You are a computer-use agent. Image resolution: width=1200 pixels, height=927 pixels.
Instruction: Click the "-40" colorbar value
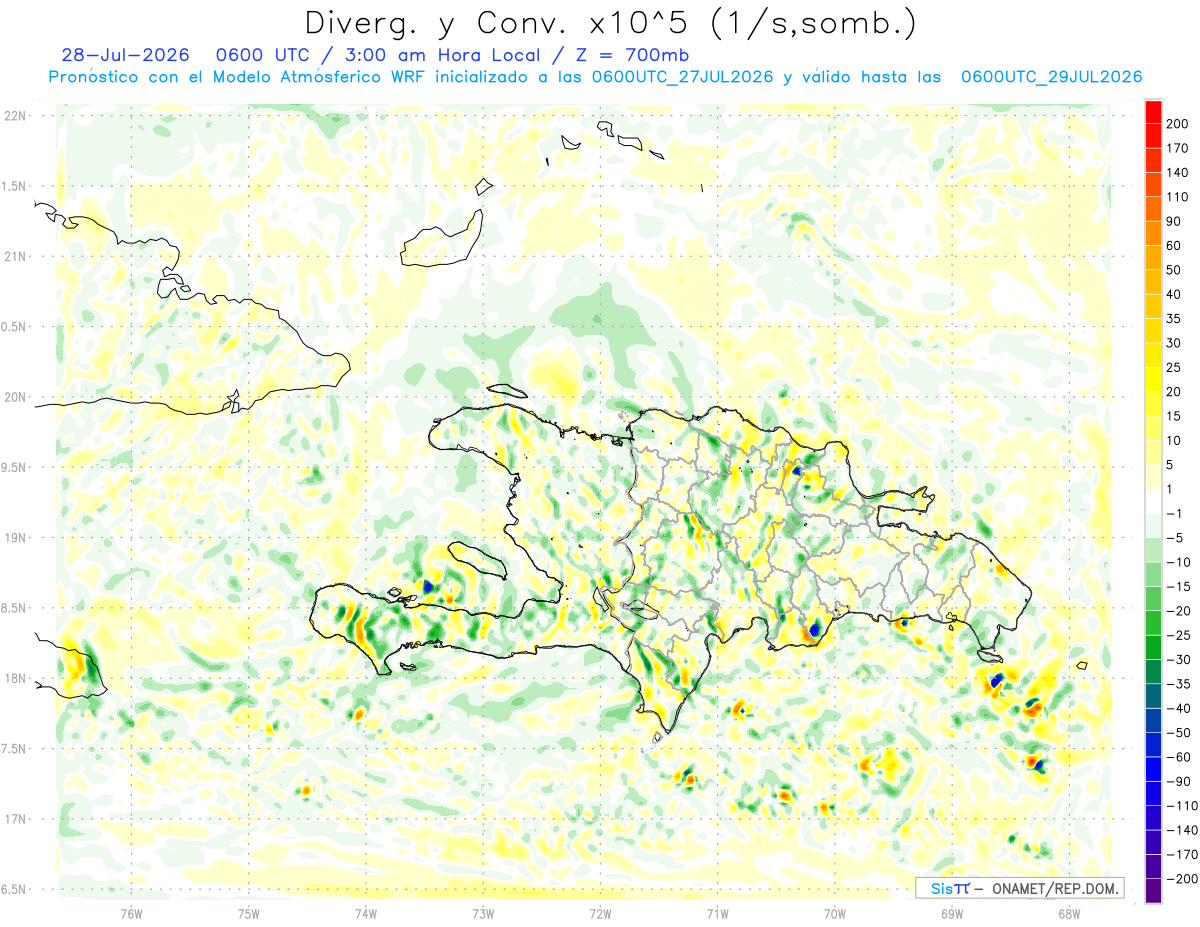point(1177,710)
